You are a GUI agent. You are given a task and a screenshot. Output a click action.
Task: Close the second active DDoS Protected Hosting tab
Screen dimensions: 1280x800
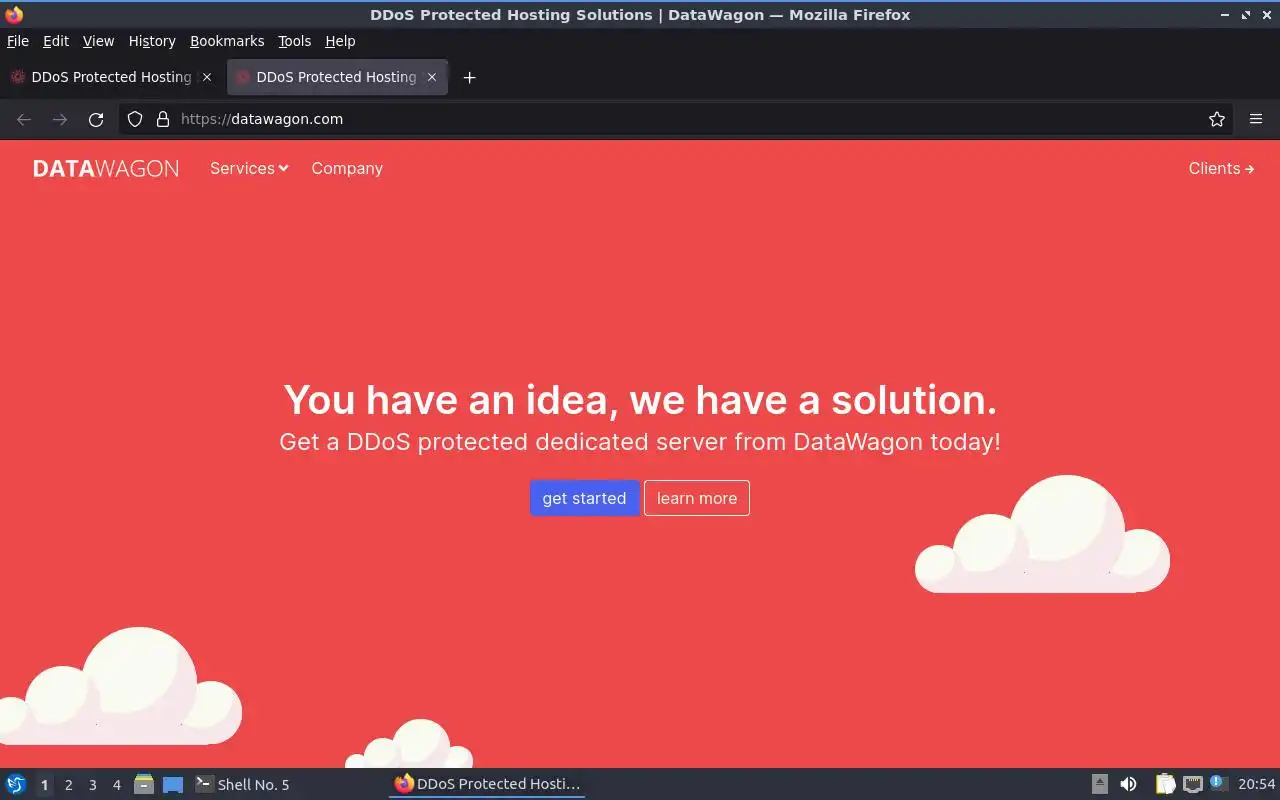432,77
